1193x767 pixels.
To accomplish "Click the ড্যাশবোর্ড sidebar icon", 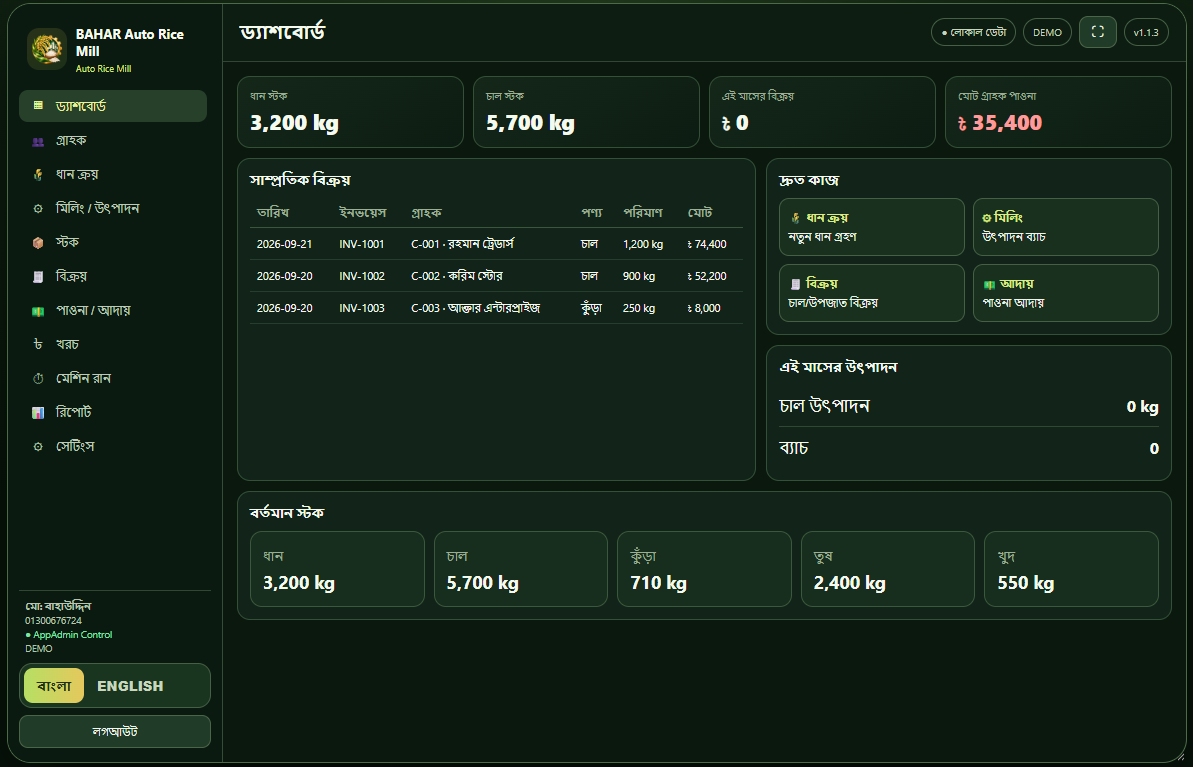I will coord(38,106).
